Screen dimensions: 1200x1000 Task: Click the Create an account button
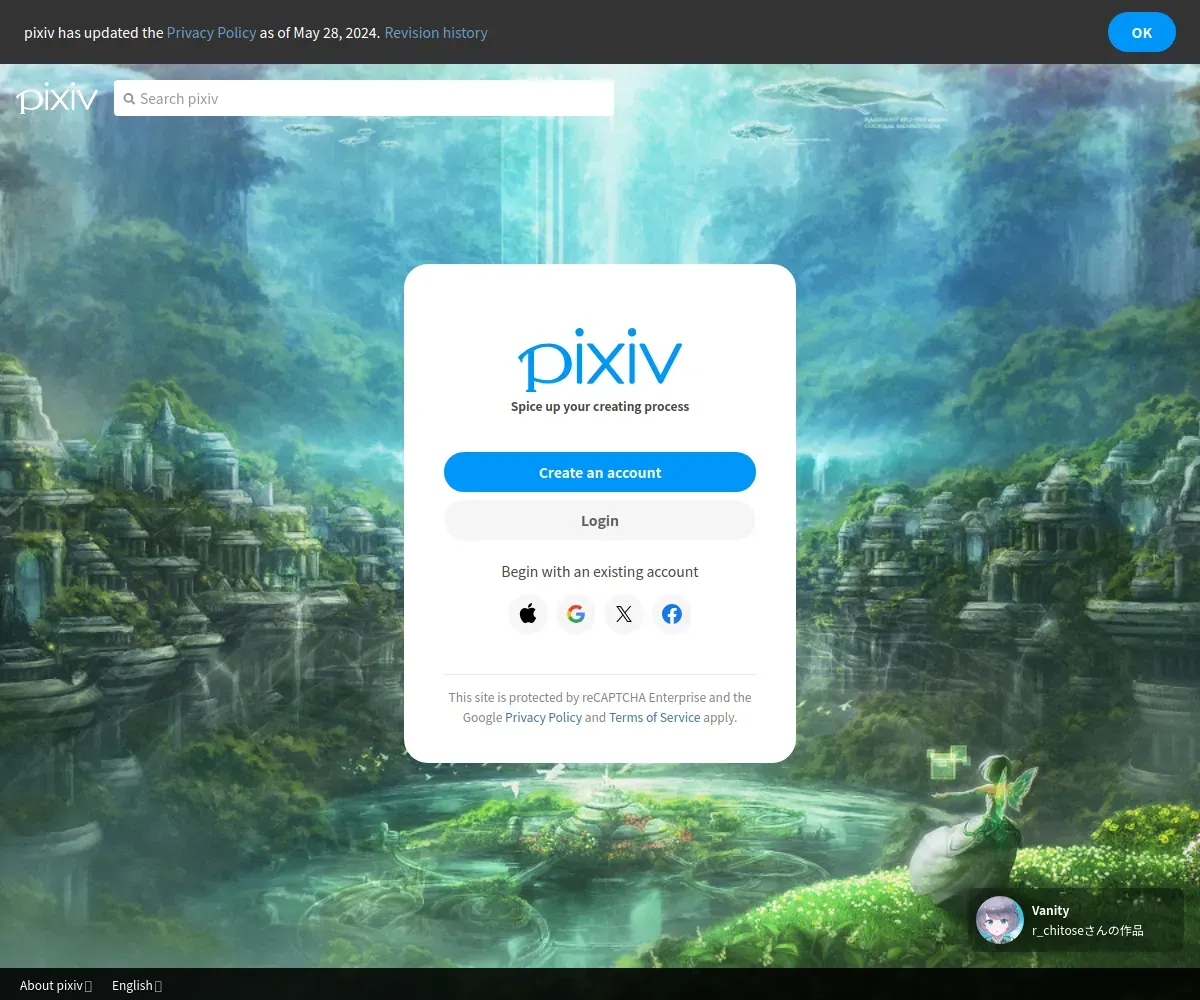(x=600, y=472)
